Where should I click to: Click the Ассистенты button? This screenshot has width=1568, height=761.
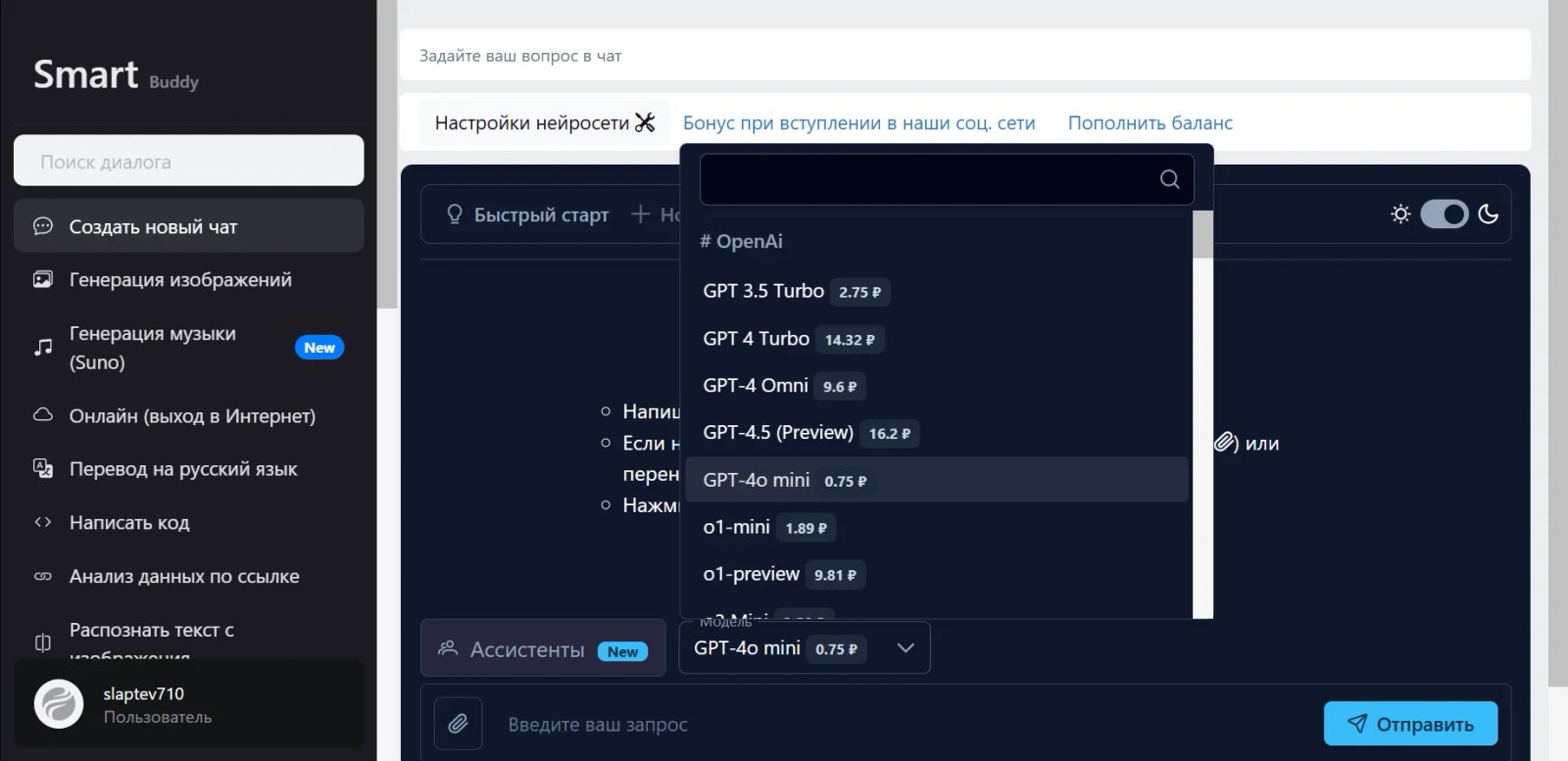click(x=543, y=648)
